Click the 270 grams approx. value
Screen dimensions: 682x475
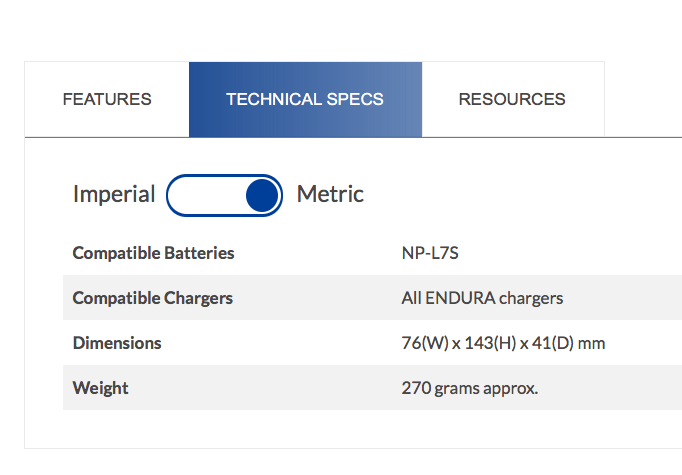(x=470, y=388)
